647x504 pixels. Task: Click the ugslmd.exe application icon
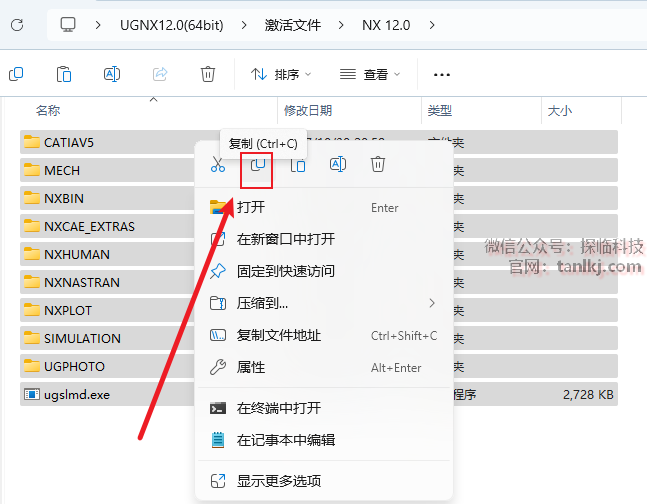[x=32, y=395]
